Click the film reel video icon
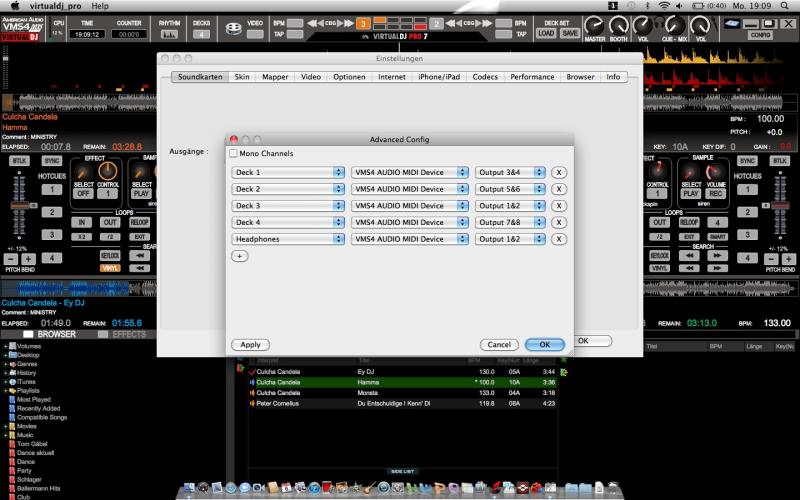The height and width of the screenshot is (500, 800). point(234,29)
